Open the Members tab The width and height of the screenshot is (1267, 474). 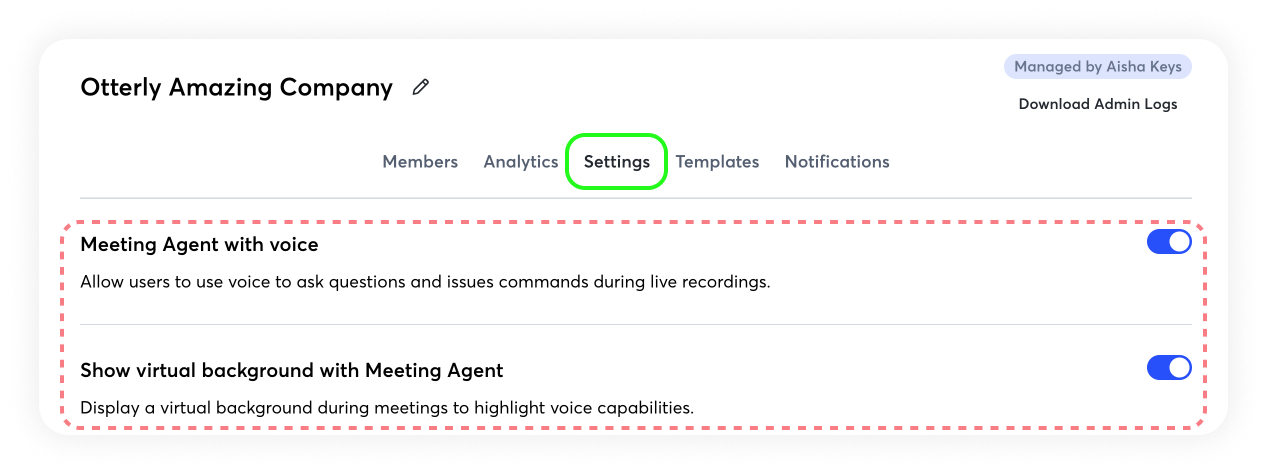point(420,162)
